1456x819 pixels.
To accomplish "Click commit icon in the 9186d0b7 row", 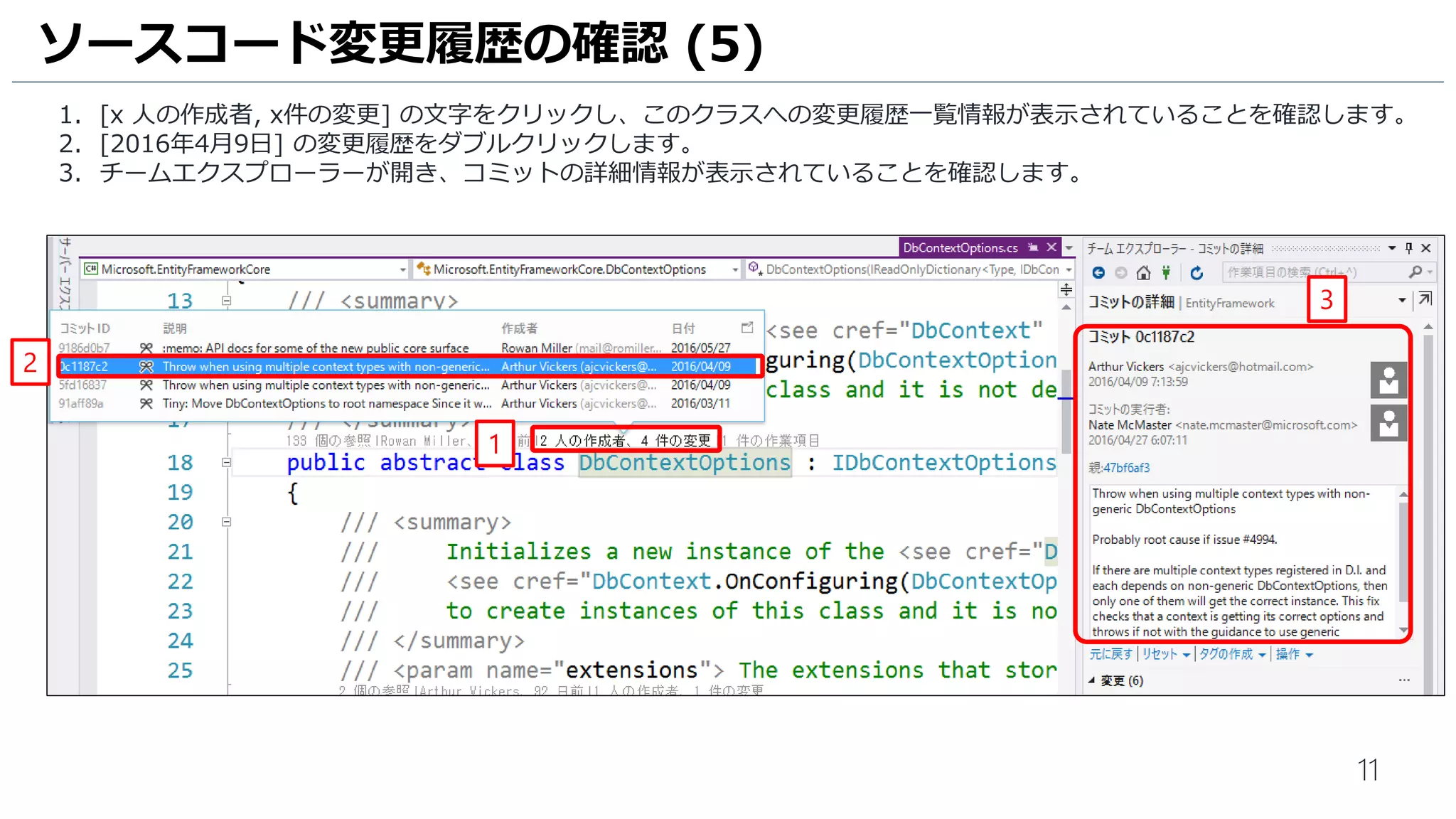I will point(146,348).
